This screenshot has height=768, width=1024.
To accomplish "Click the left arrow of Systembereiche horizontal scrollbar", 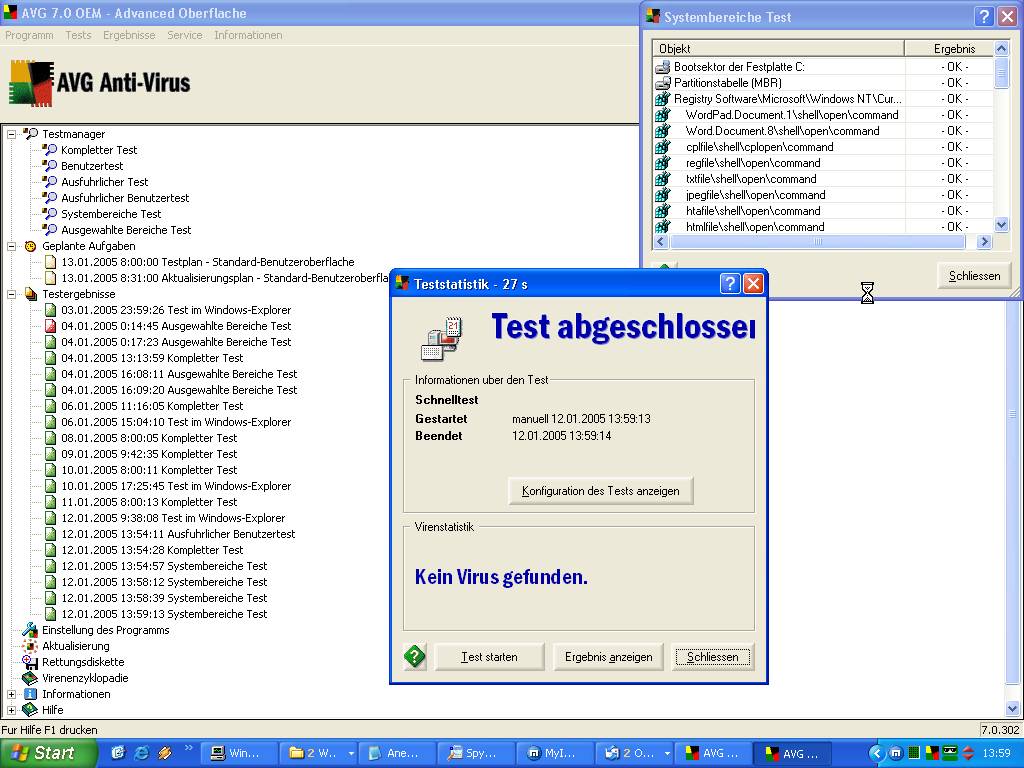I will pos(660,242).
